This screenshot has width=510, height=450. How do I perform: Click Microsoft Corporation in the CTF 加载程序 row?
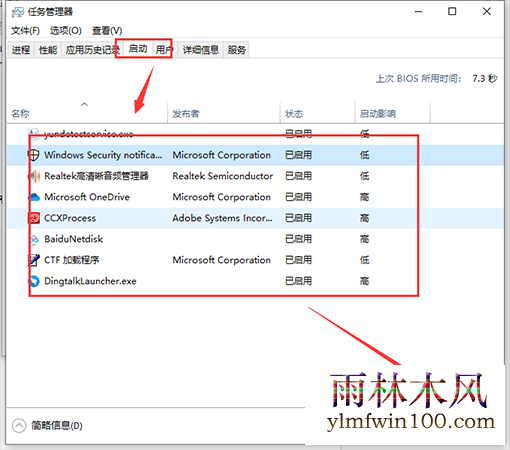tap(221, 260)
